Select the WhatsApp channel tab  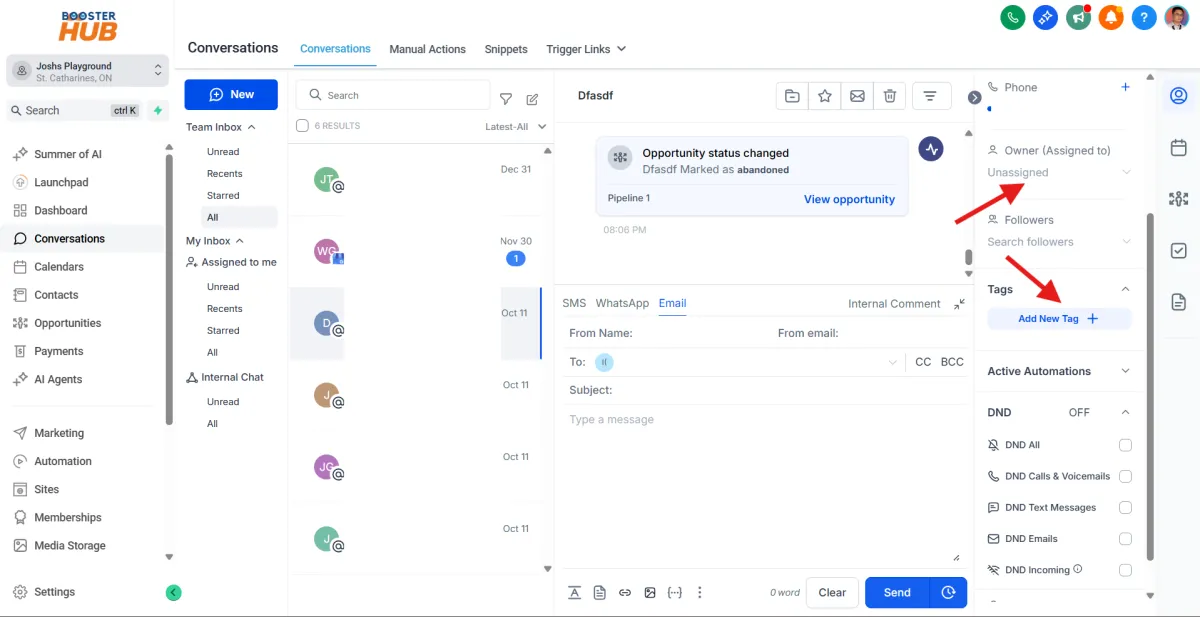(x=622, y=303)
